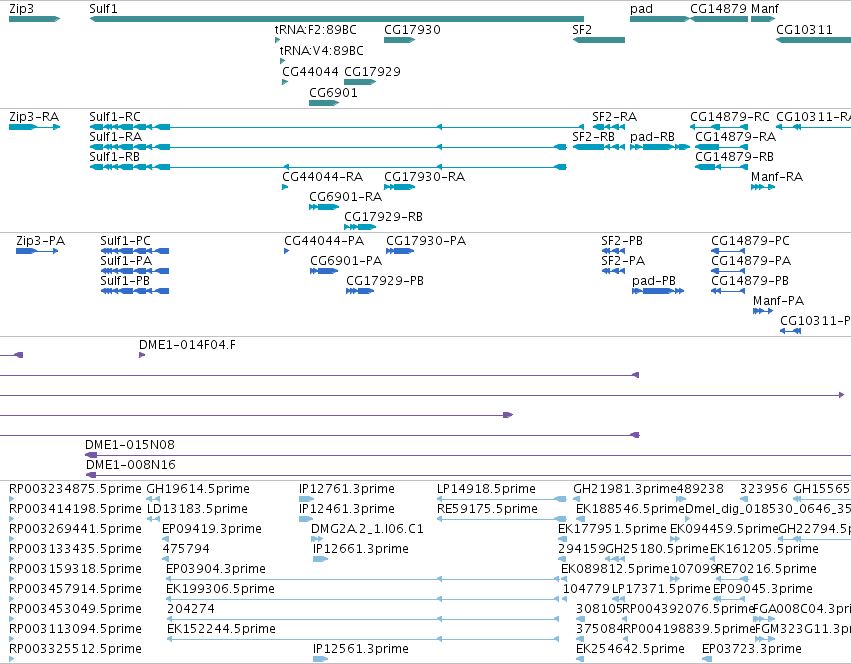This screenshot has height=664, width=851.
Task: Select the Sulf1-PC protein label
Action: point(125,241)
